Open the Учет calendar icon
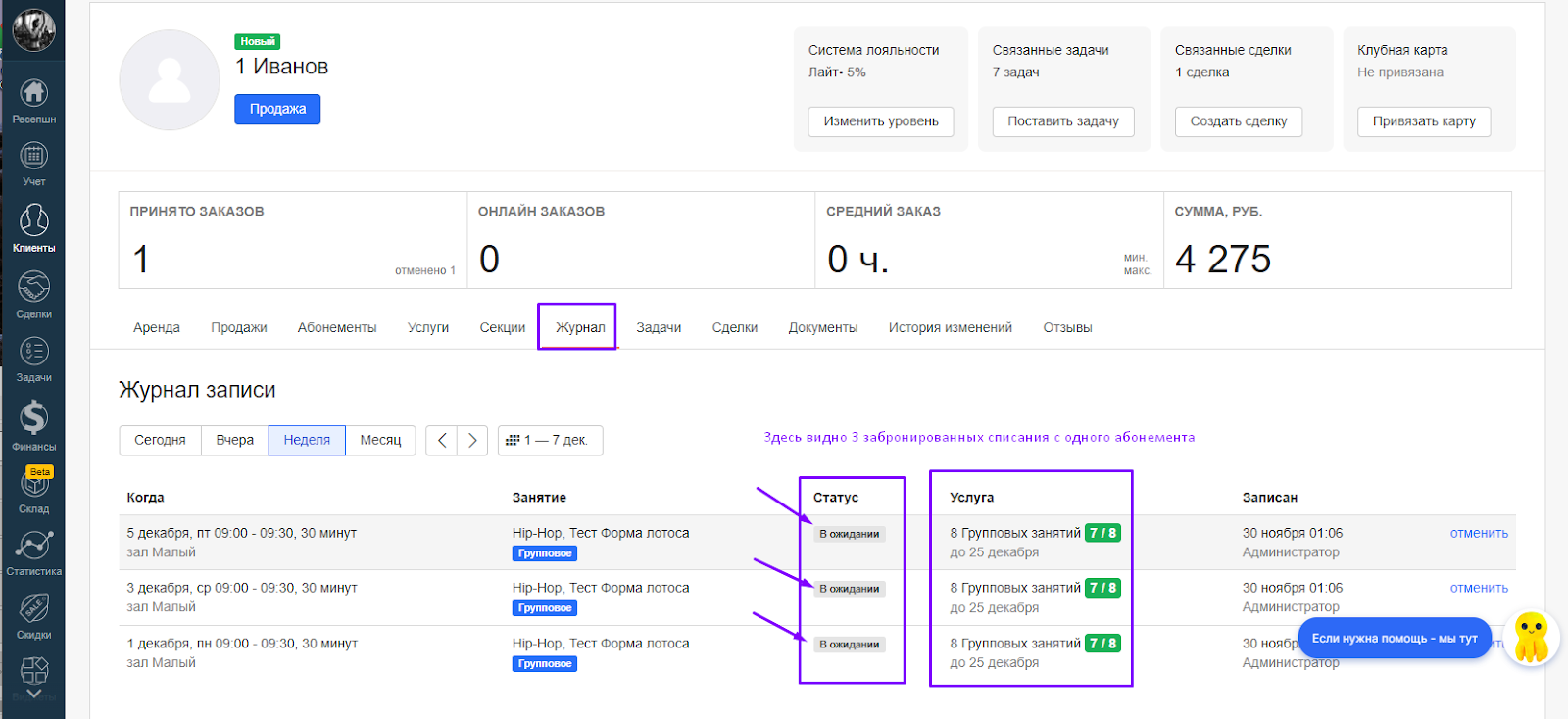Viewport: 1568px width, 719px height. click(x=33, y=157)
